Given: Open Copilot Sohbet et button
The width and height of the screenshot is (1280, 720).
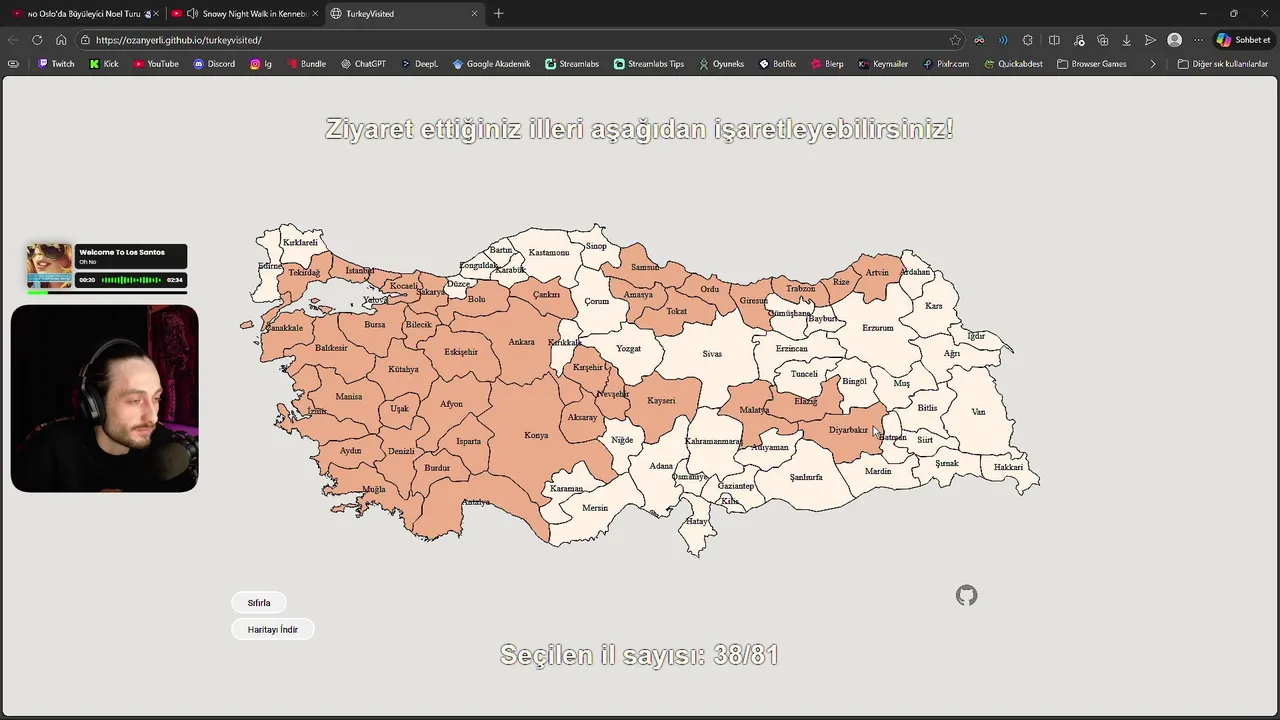Looking at the screenshot, I should click(1243, 40).
